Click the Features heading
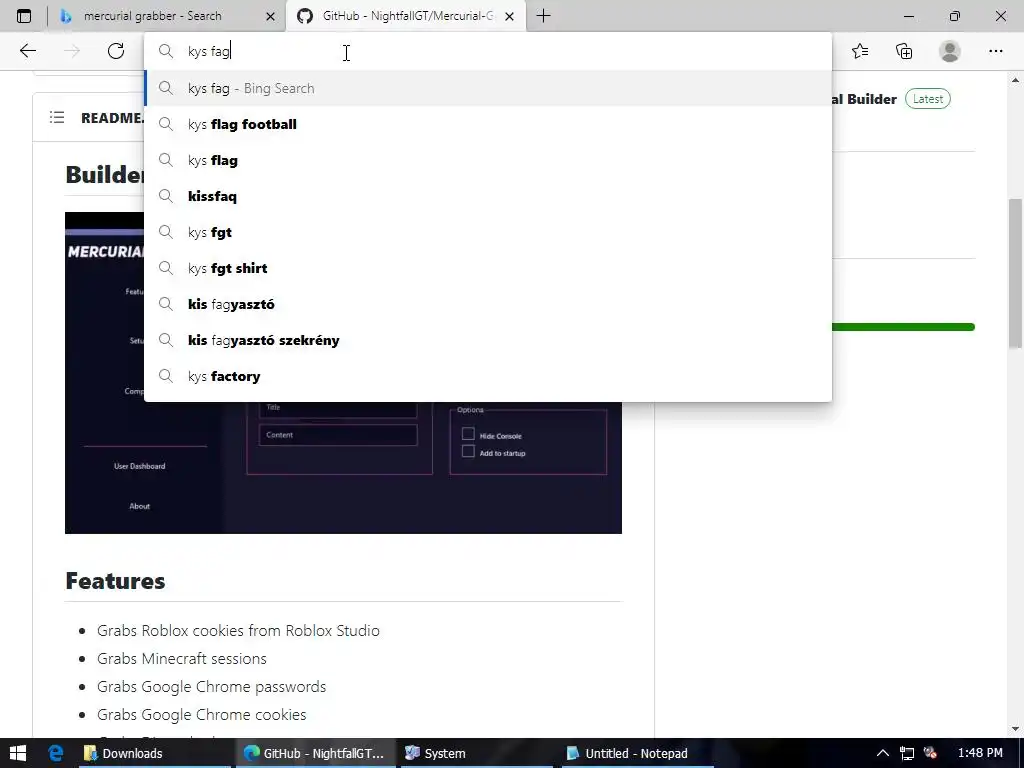This screenshot has width=1024, height=768. click(115, 581)
